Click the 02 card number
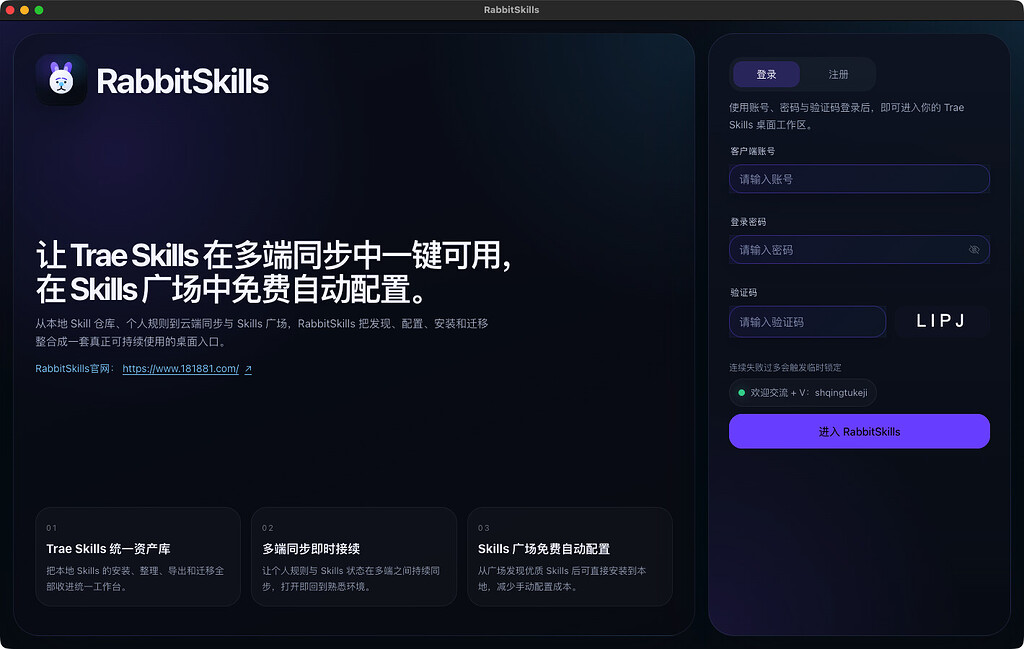This screenshot has width=1024, height=649. pos(268,528)
